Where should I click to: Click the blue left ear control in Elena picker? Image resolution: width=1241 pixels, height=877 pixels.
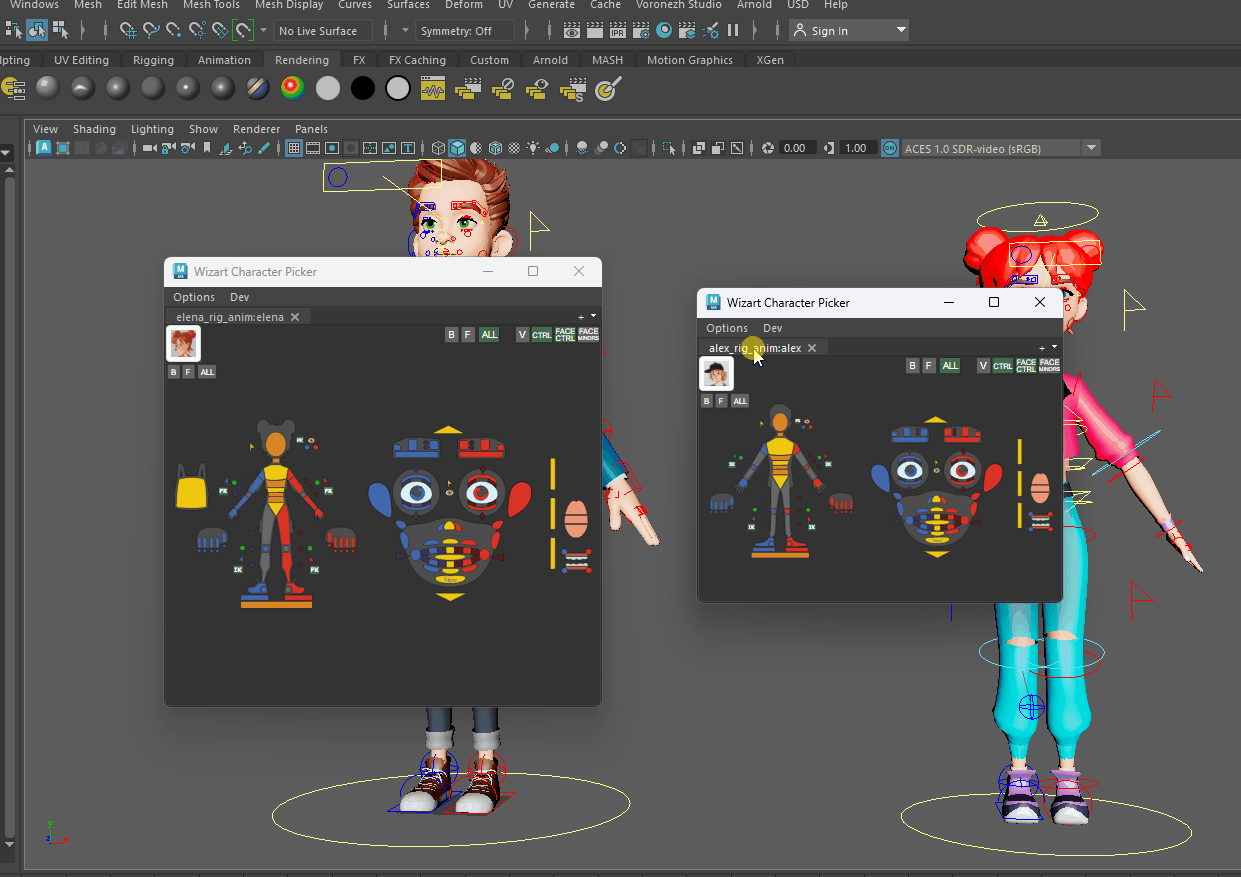380,499
